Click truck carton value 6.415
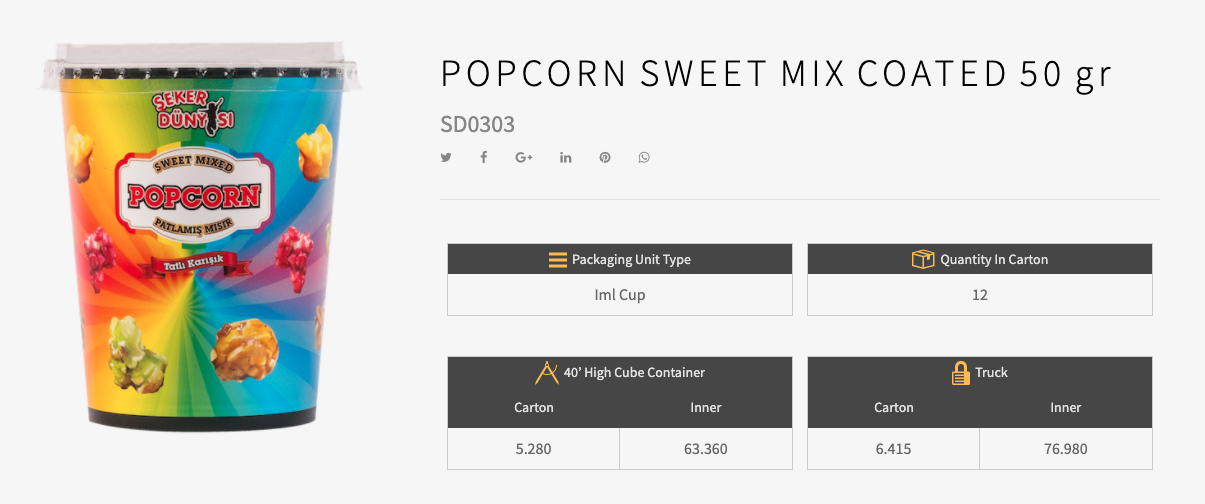This screenshot has width=1205, height=504. tap(894, 449)
